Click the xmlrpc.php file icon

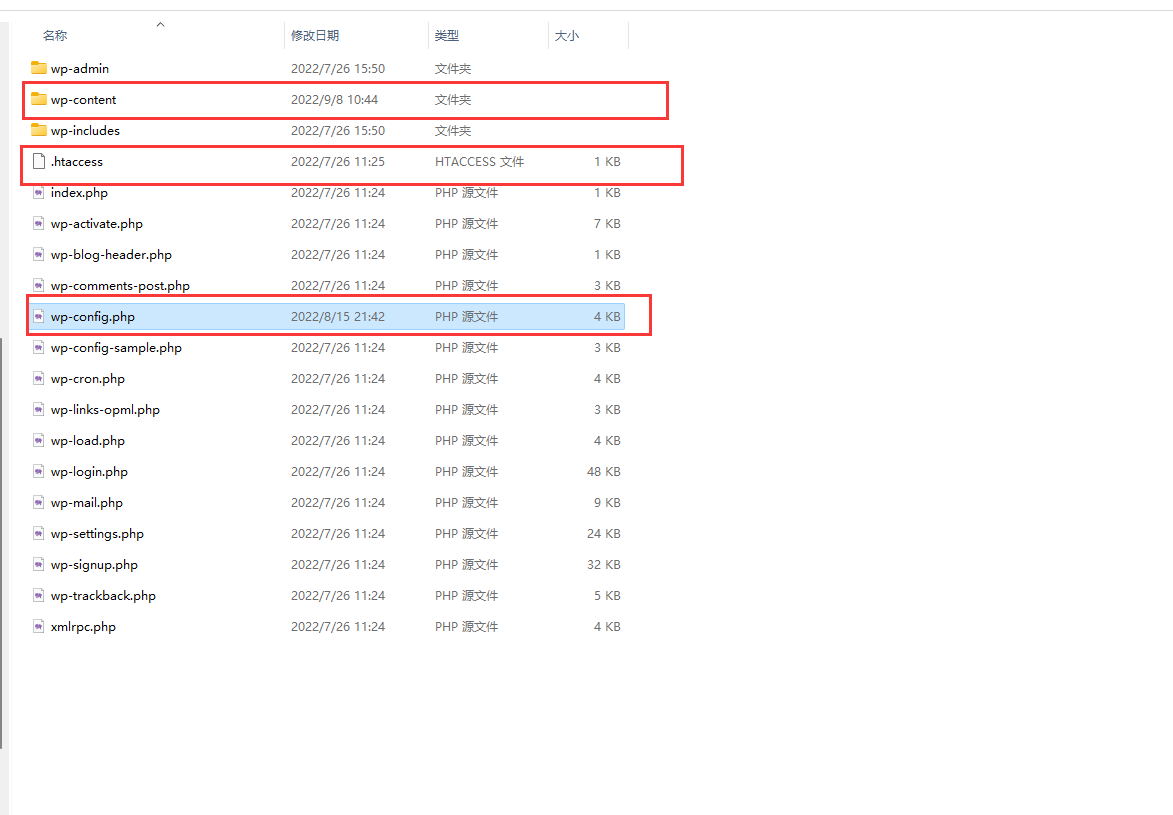[39, 627]
